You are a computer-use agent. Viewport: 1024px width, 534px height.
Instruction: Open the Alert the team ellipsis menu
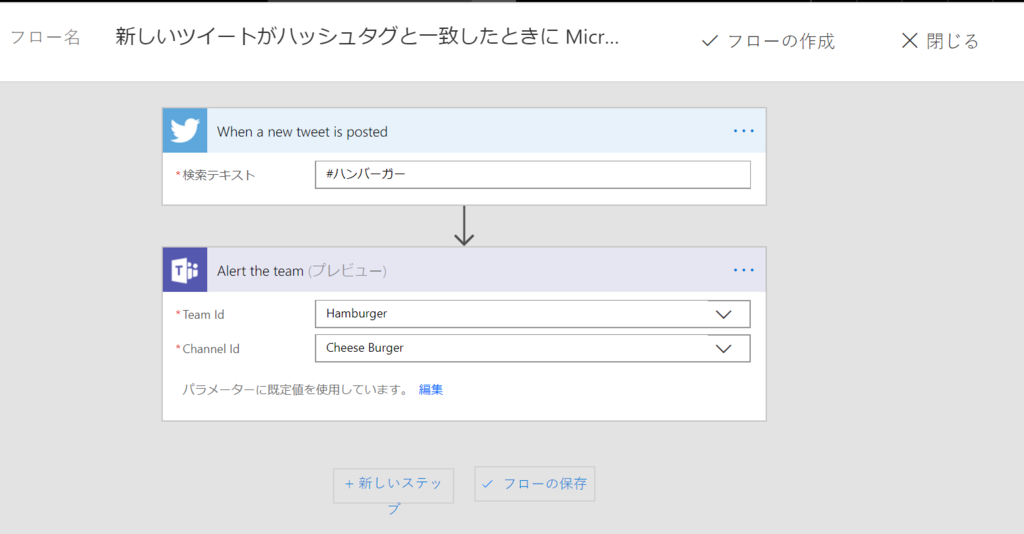click(743, 270)
